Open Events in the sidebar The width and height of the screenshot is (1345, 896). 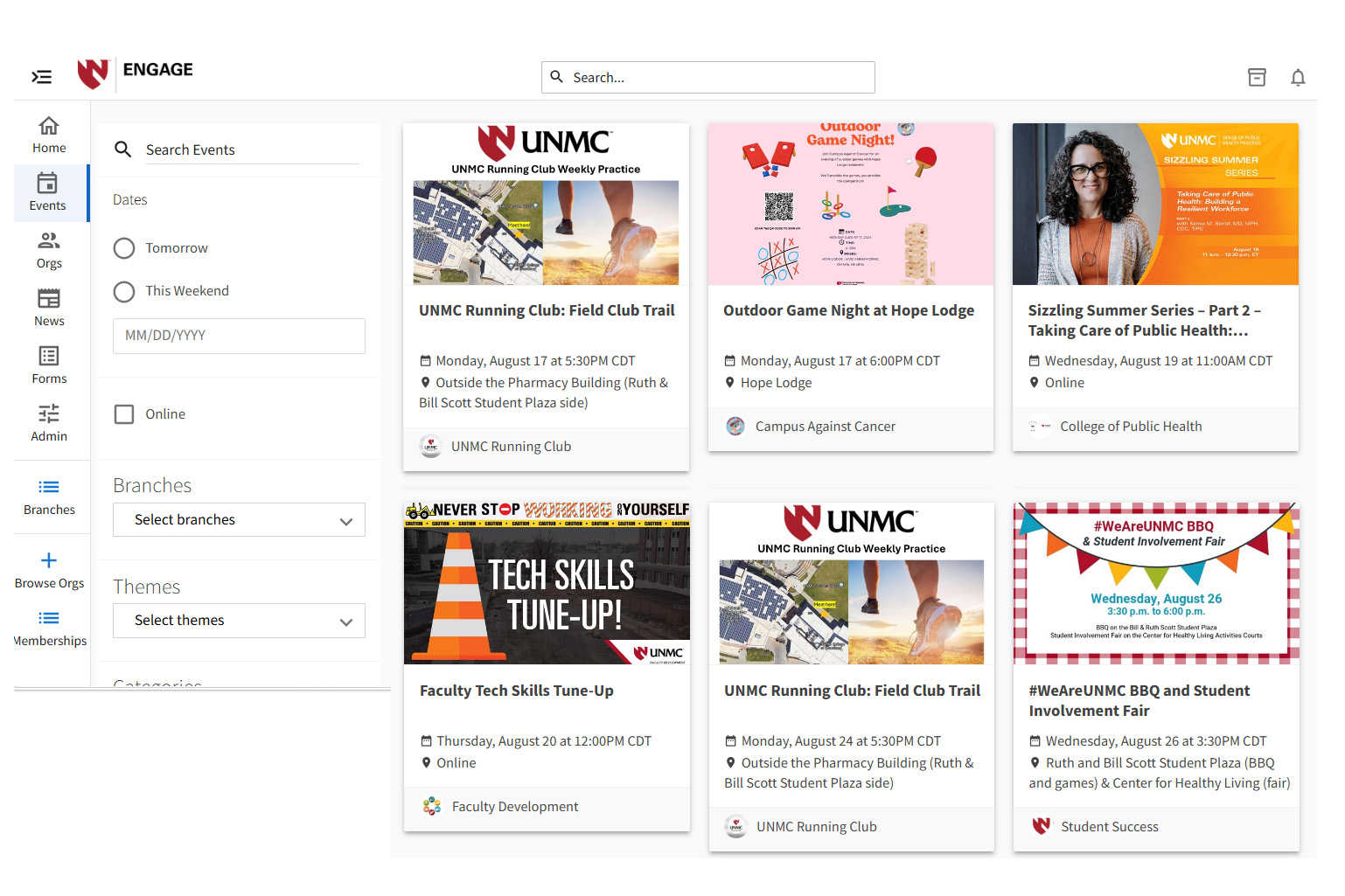(47, 193)
